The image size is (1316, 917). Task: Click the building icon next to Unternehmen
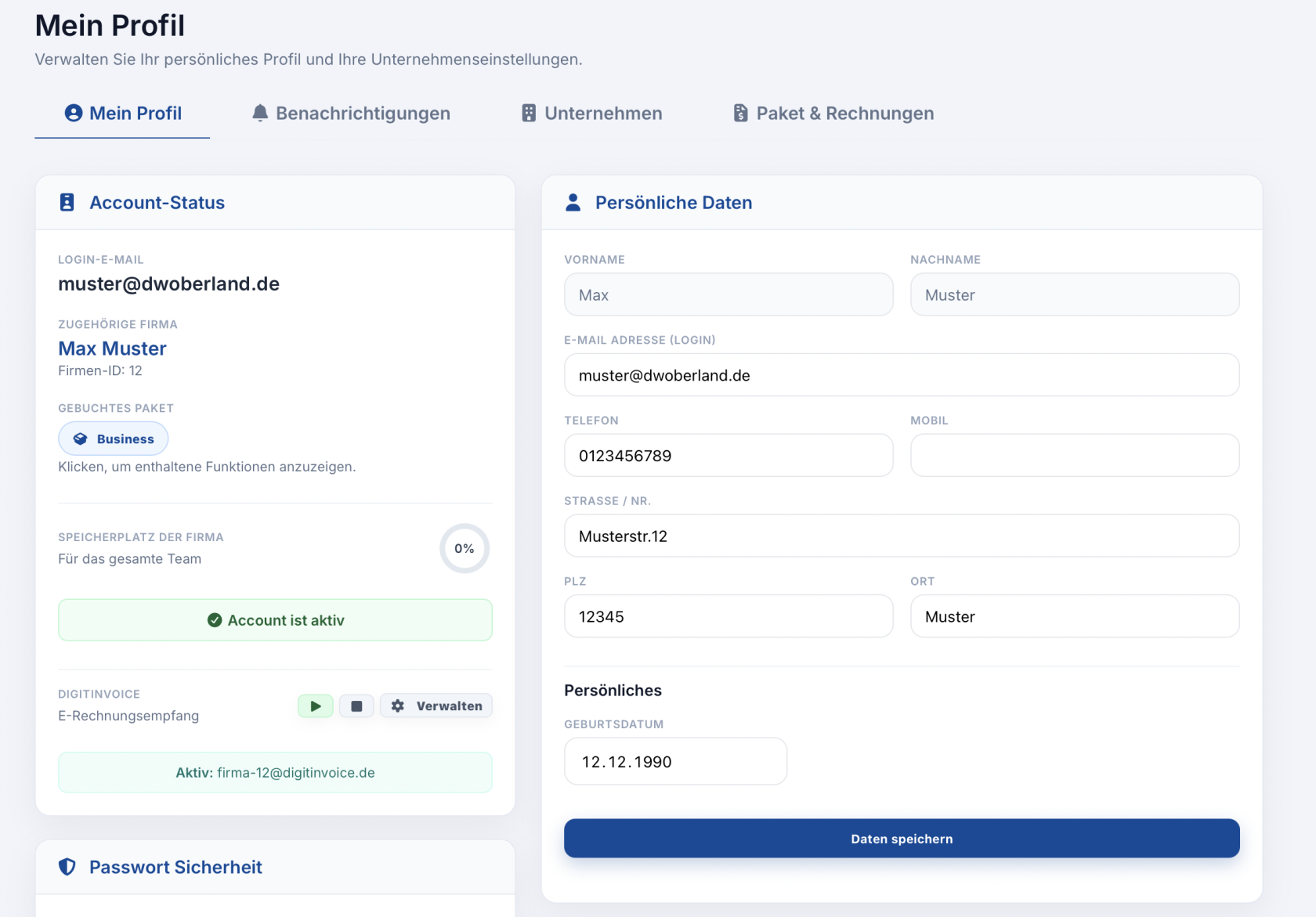pyautogui.click(x=529, y=113)
